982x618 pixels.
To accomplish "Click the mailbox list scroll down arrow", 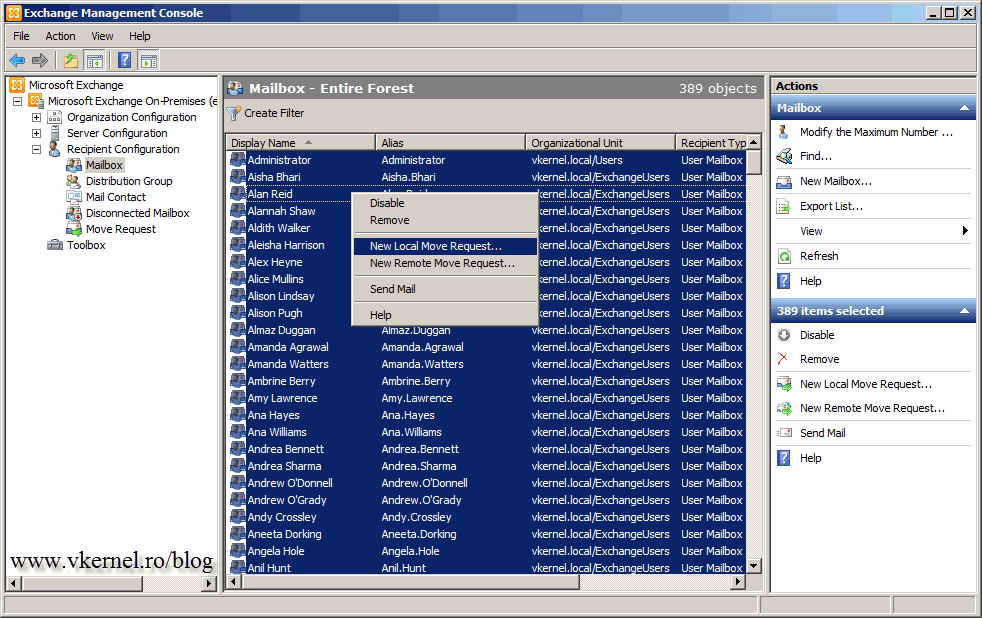I will click(754, 565).
